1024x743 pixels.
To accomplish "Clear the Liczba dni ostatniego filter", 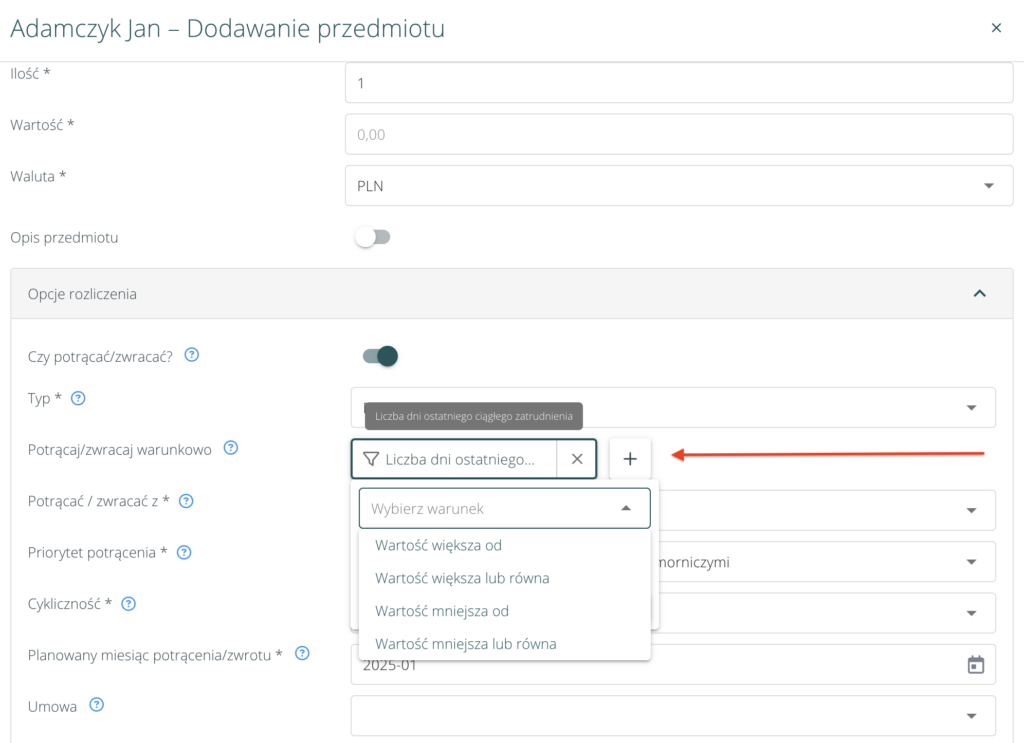I will click(x=577, y=459).
